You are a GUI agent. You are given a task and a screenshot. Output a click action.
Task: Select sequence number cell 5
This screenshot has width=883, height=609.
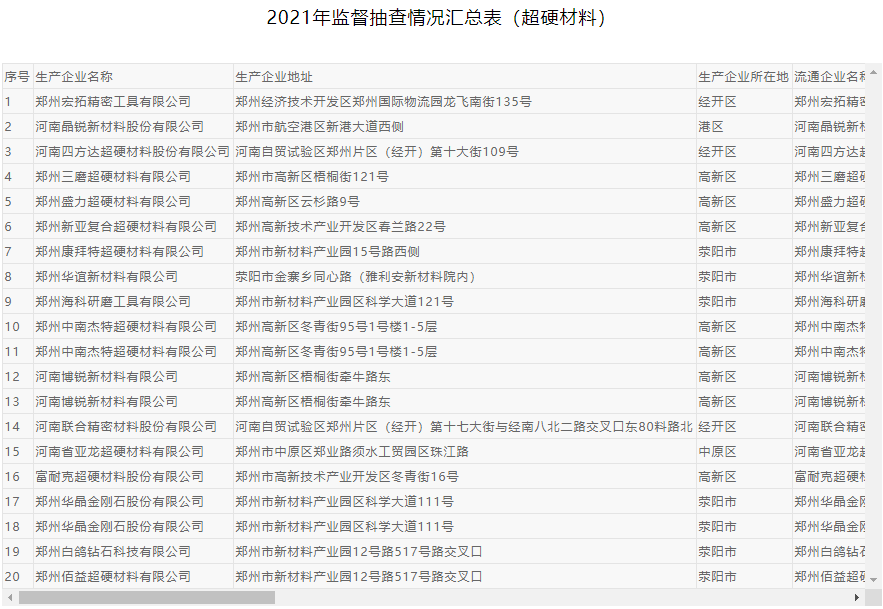17,202
